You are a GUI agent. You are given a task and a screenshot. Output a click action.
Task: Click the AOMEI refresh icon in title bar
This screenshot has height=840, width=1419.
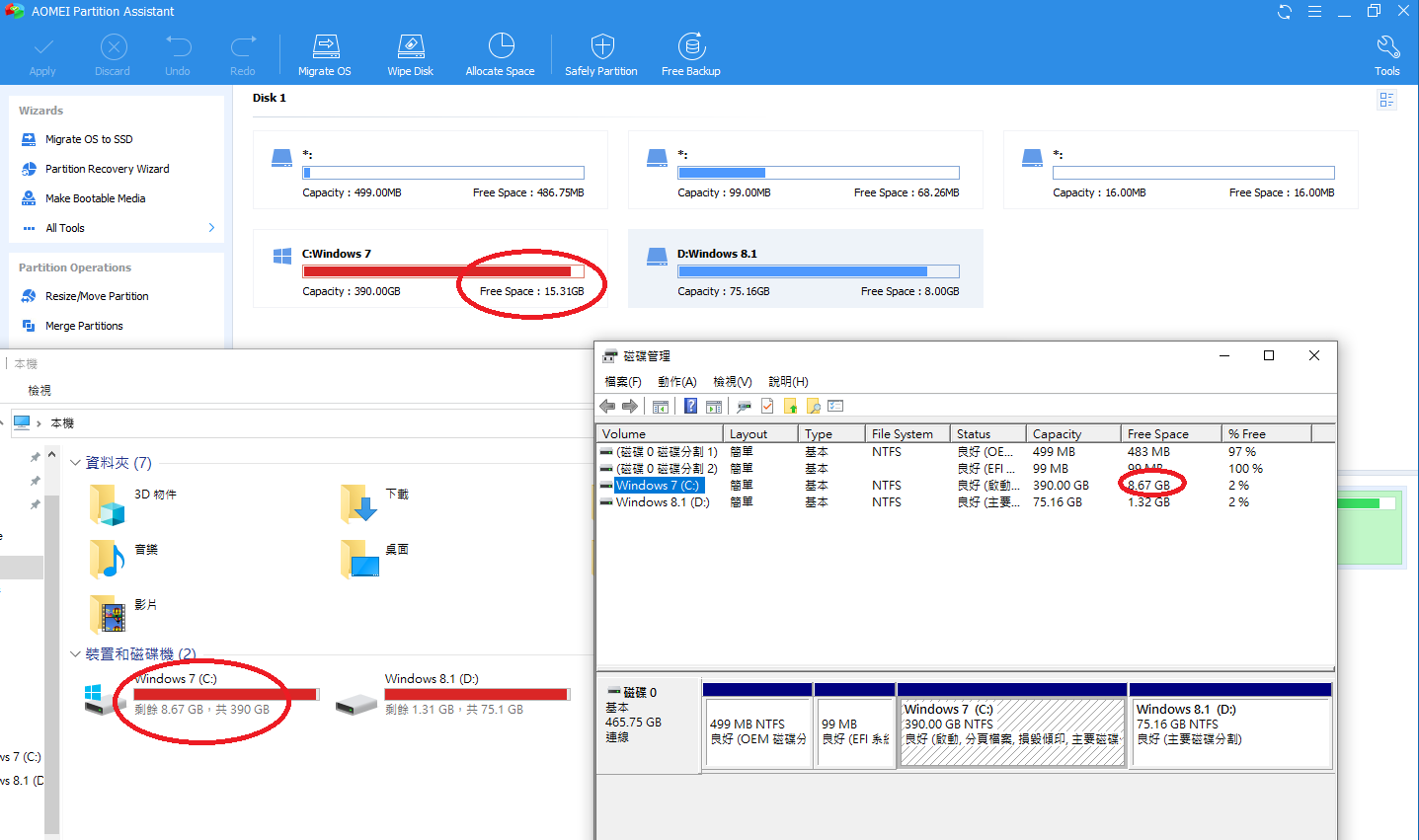(x=1285, y=12)
